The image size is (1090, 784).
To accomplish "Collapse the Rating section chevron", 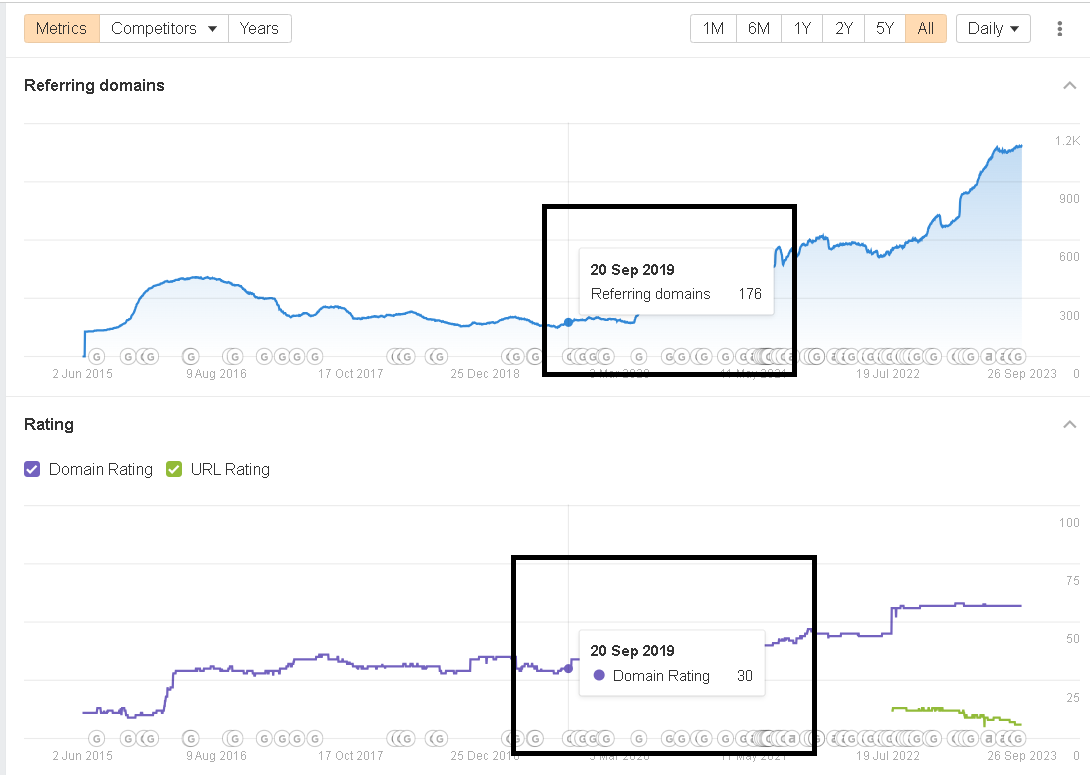I will (x=1069, y=425).
